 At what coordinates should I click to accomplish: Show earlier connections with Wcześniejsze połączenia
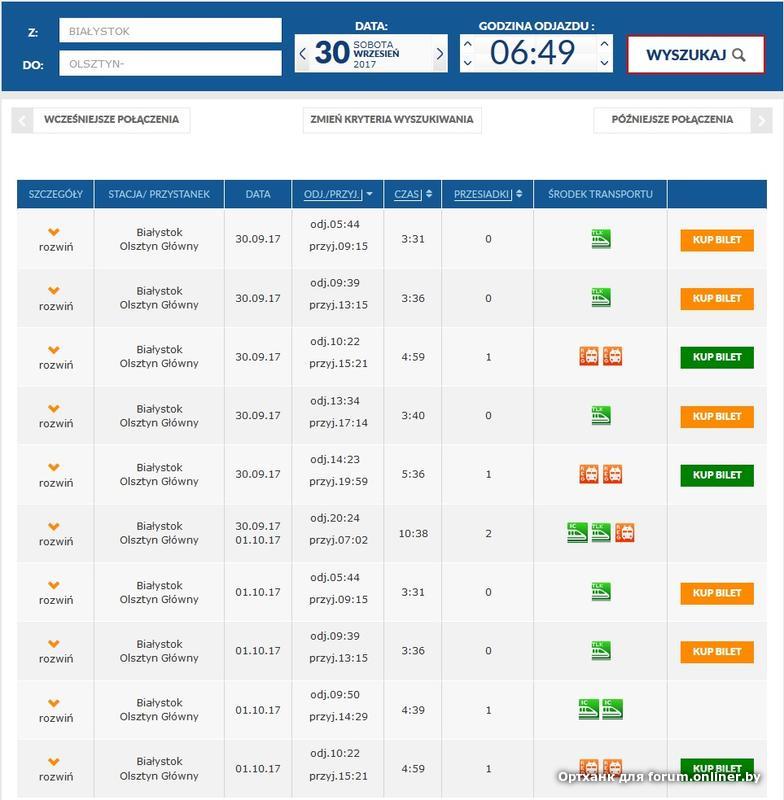[x=111, y=120]
